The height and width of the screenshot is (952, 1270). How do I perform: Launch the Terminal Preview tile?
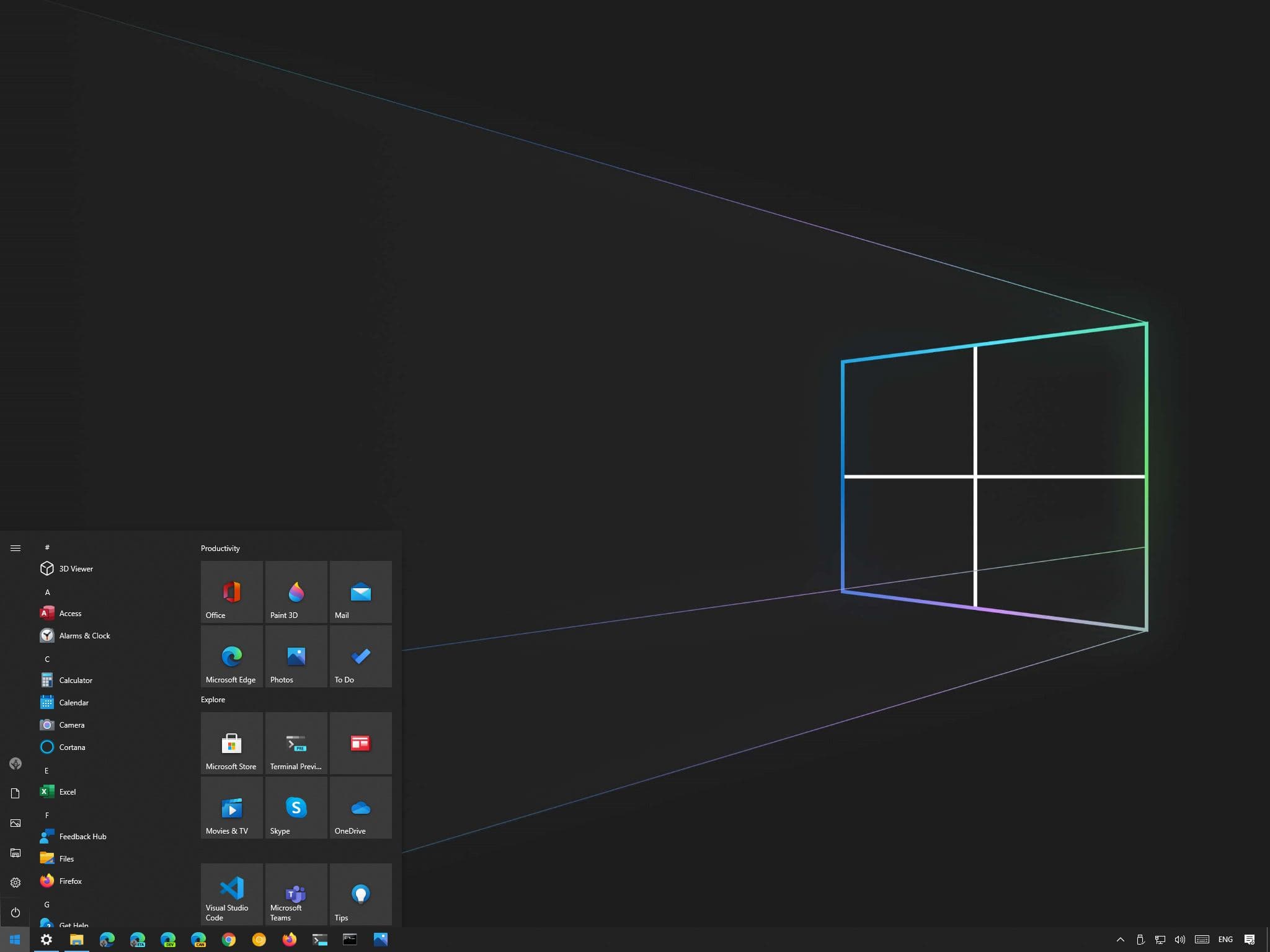(296, 743)
